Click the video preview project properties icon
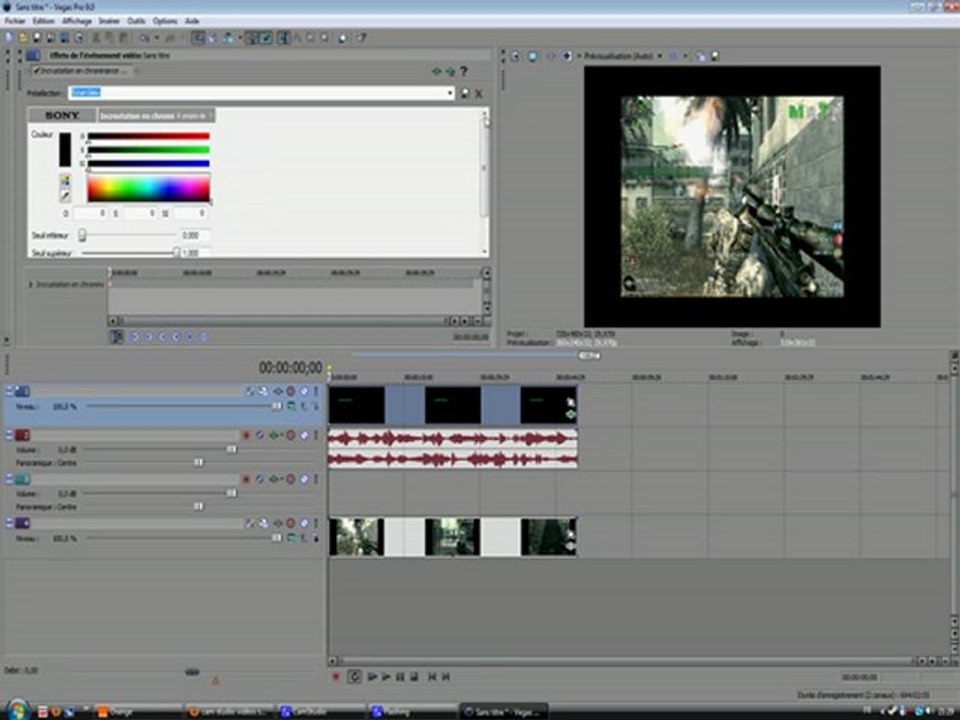 click(516, 56)
